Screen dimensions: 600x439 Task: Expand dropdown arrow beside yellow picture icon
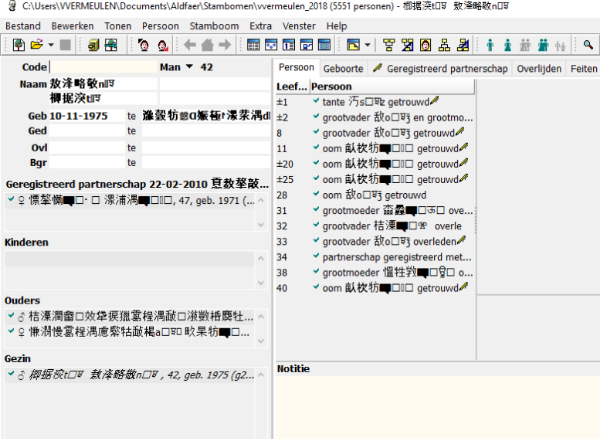click(x=368, y=45)
